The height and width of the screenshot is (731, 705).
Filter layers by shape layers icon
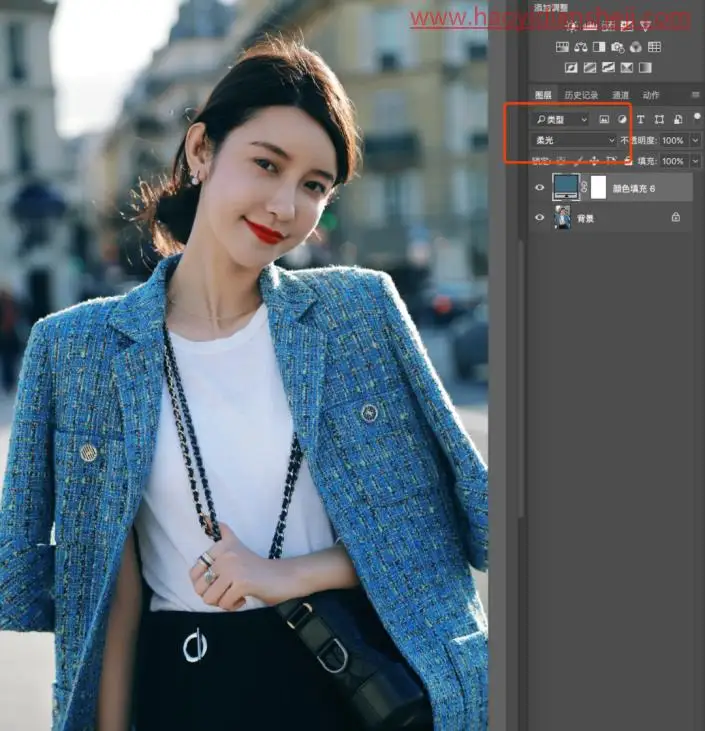point(659,119)
